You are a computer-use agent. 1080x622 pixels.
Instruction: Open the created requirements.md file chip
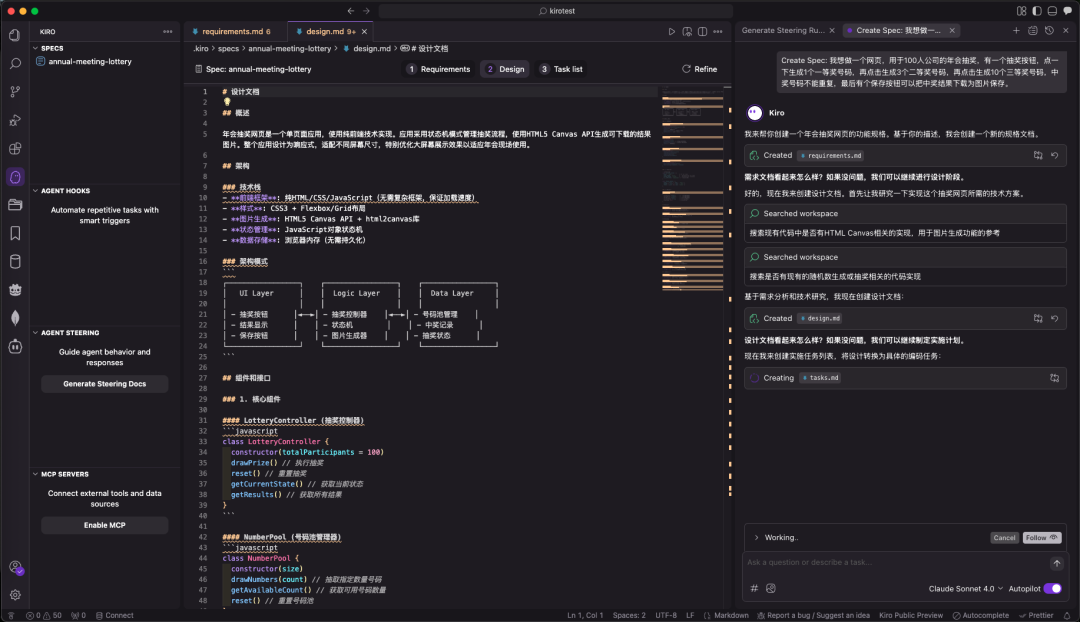831,156
